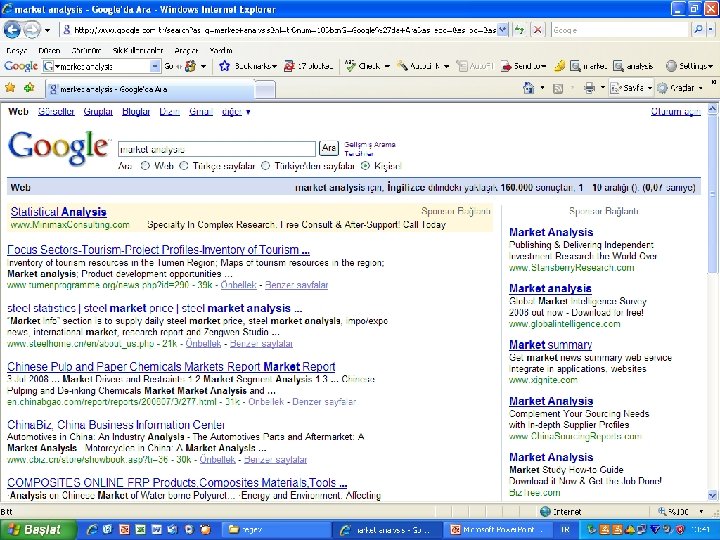Open the Sık Kullanılanlar menu
This screenshot has width=720, height=540.
pyautogui.click(x=138, y=51)
